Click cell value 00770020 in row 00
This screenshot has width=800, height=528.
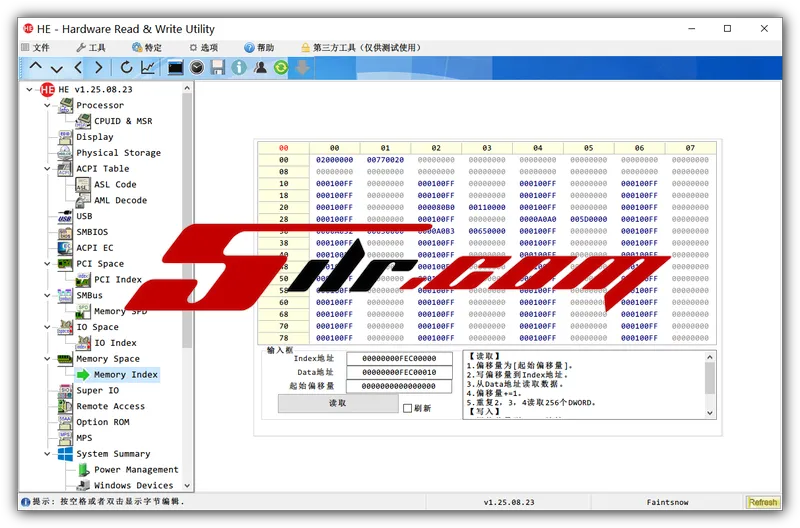click(x=385, y=160)
